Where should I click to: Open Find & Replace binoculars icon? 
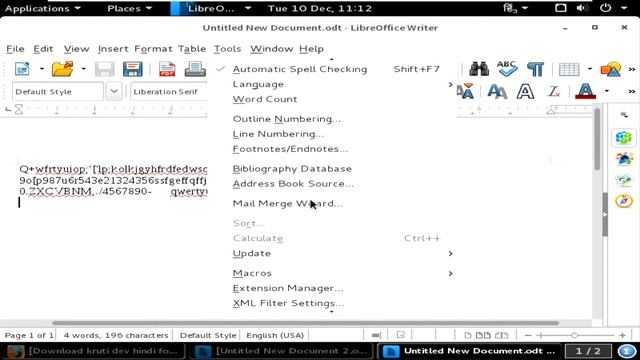(x=479, y=69)
